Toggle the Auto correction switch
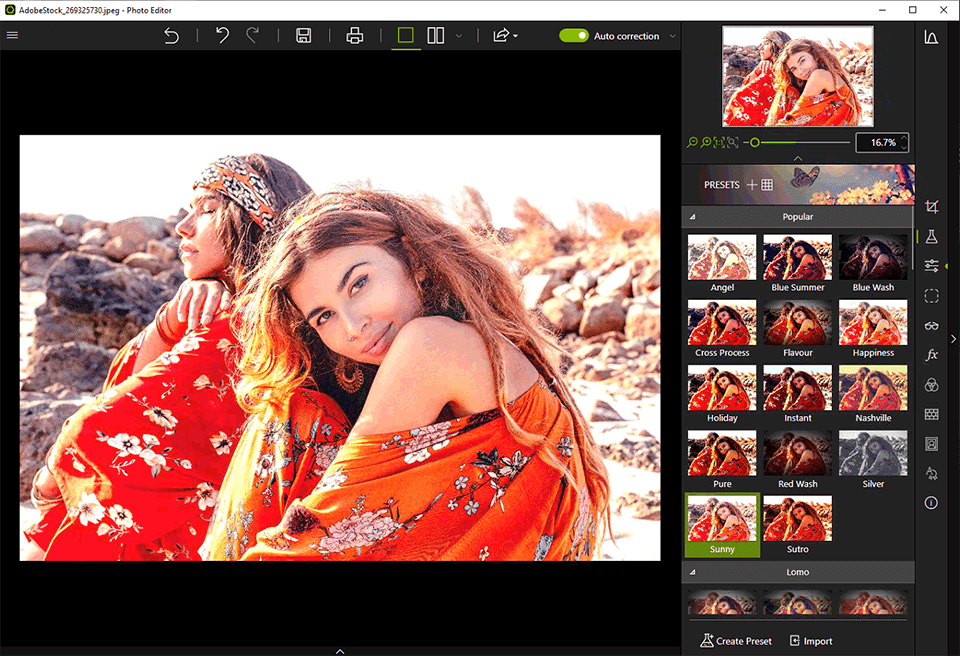 pos(574,36)
